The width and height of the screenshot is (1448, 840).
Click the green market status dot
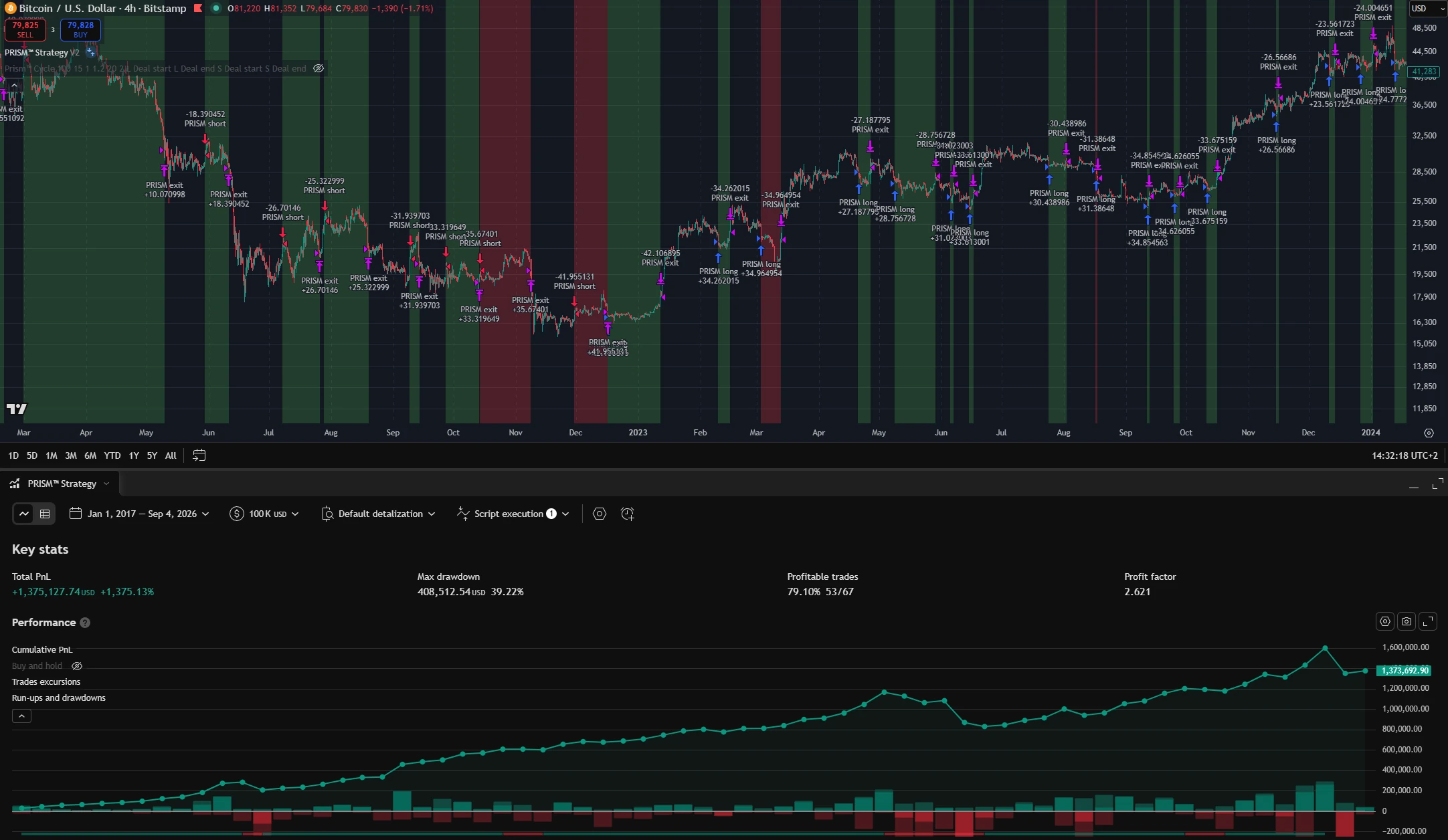pyautogui.click(x=216, y=9)
